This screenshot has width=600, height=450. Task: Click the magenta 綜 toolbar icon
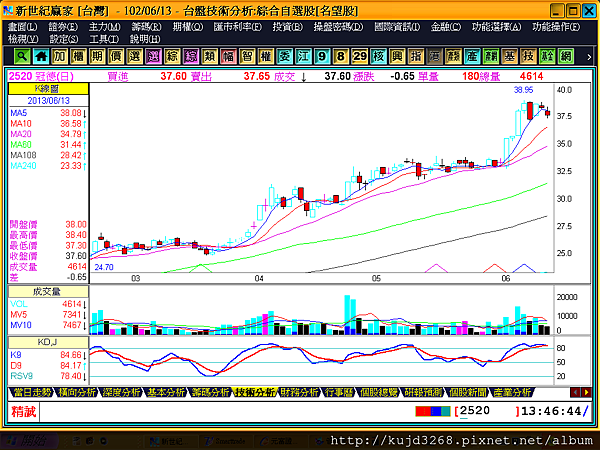point(191,57)
